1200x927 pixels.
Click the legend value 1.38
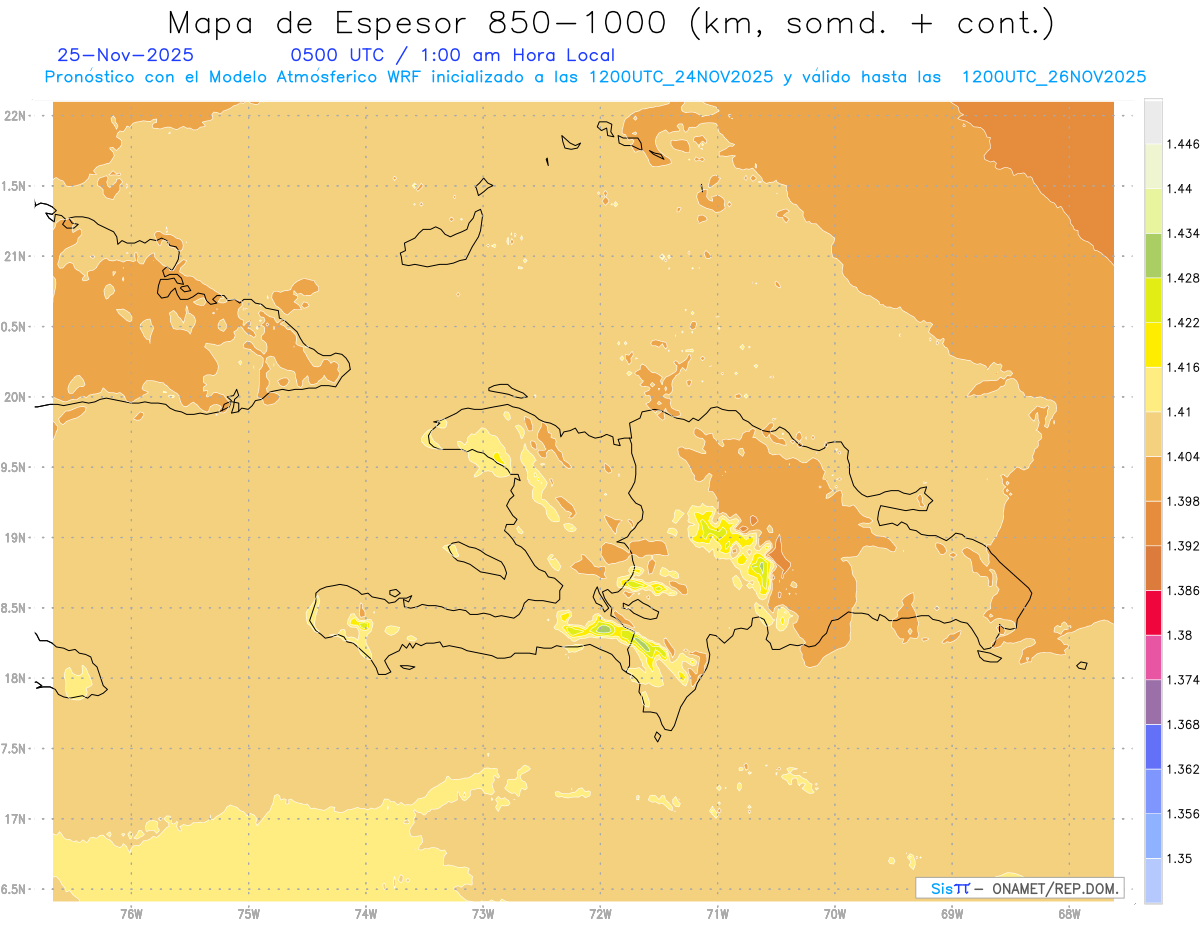pyautogui.click(x=1179, y=635)
